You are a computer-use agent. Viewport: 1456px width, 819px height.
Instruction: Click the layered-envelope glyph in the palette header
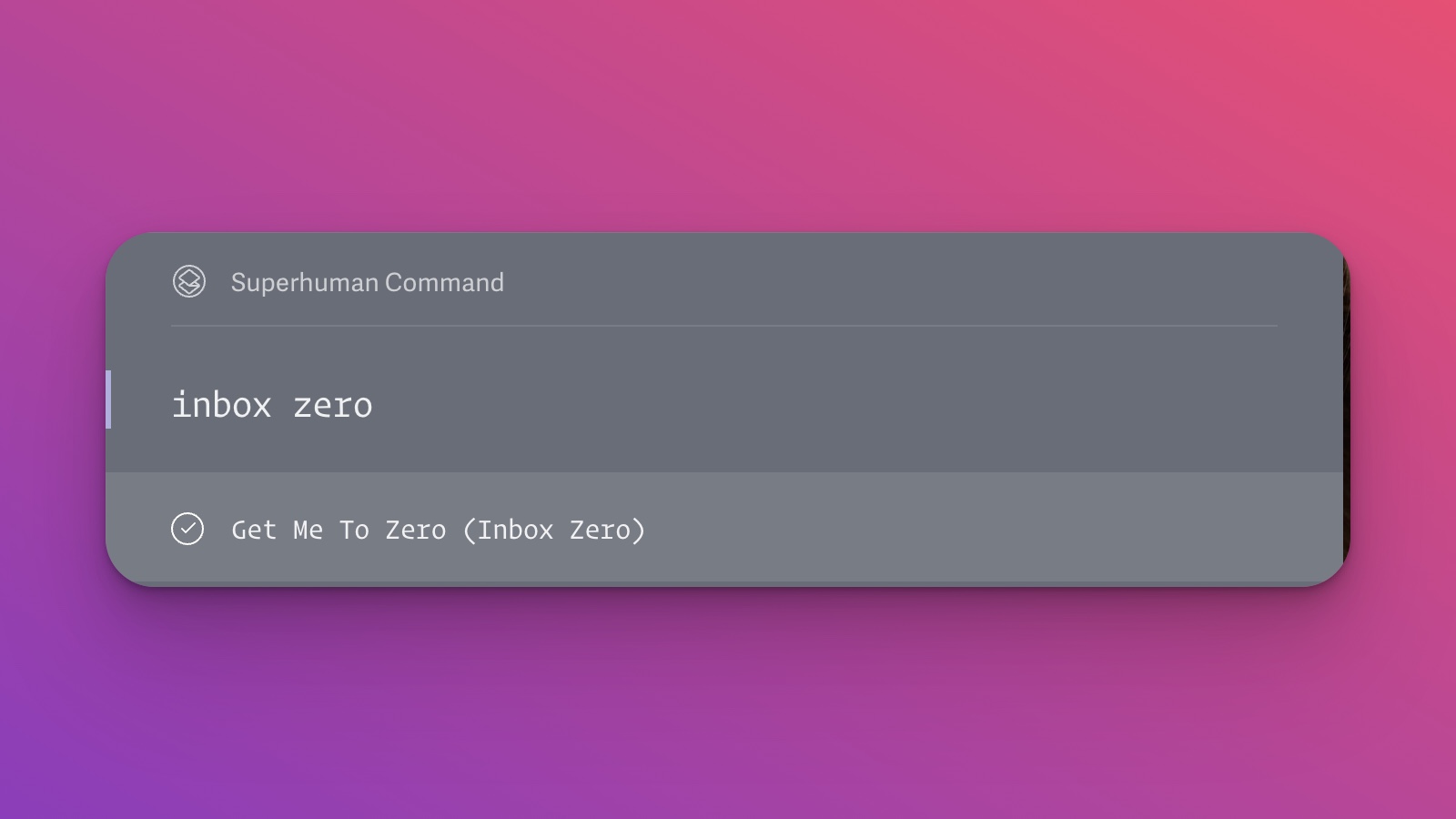coord(190,282)
